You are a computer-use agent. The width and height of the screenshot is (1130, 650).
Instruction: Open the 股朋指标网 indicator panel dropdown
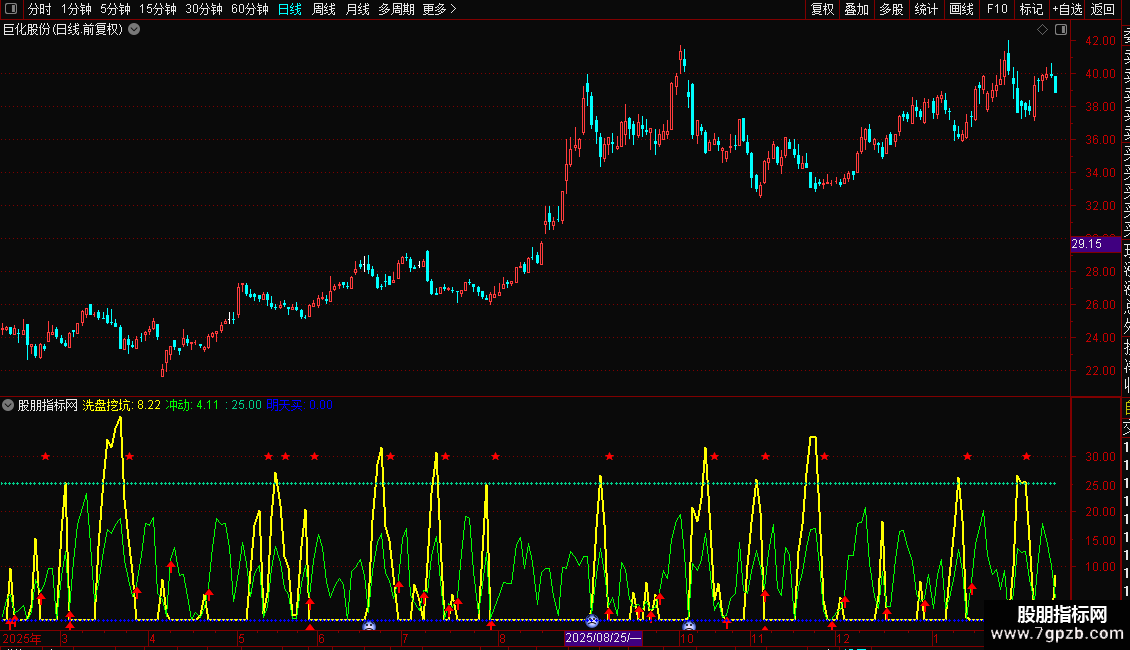[x=8, y=405]
